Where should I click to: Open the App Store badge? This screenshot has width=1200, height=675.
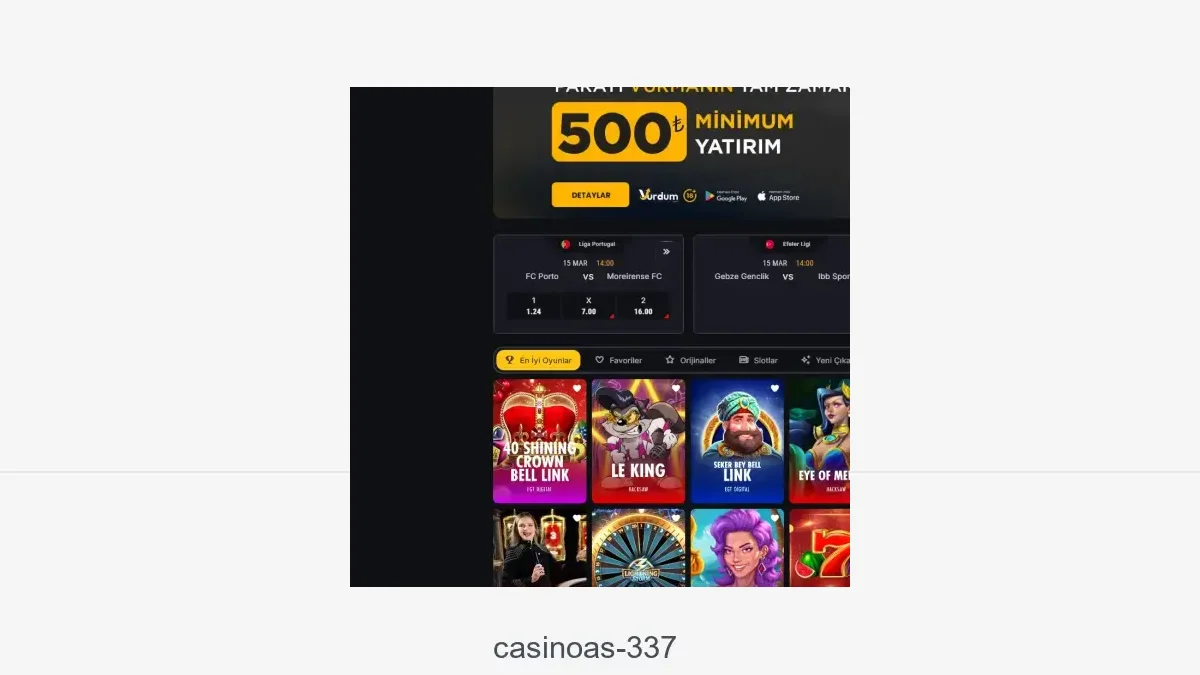[778, 196]
